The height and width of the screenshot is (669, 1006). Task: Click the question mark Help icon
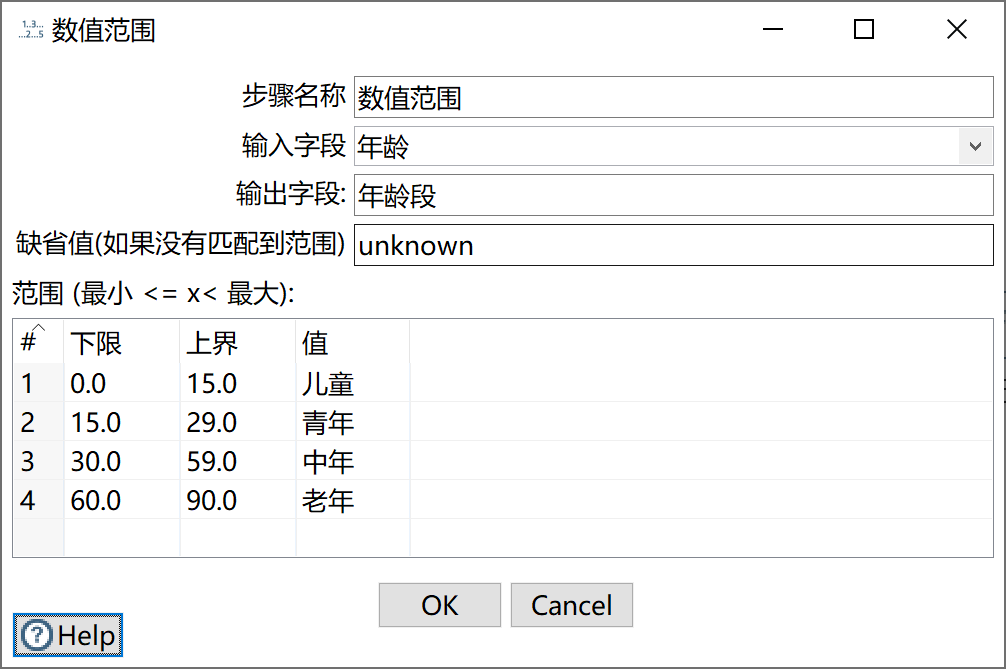tap(36, 635)
